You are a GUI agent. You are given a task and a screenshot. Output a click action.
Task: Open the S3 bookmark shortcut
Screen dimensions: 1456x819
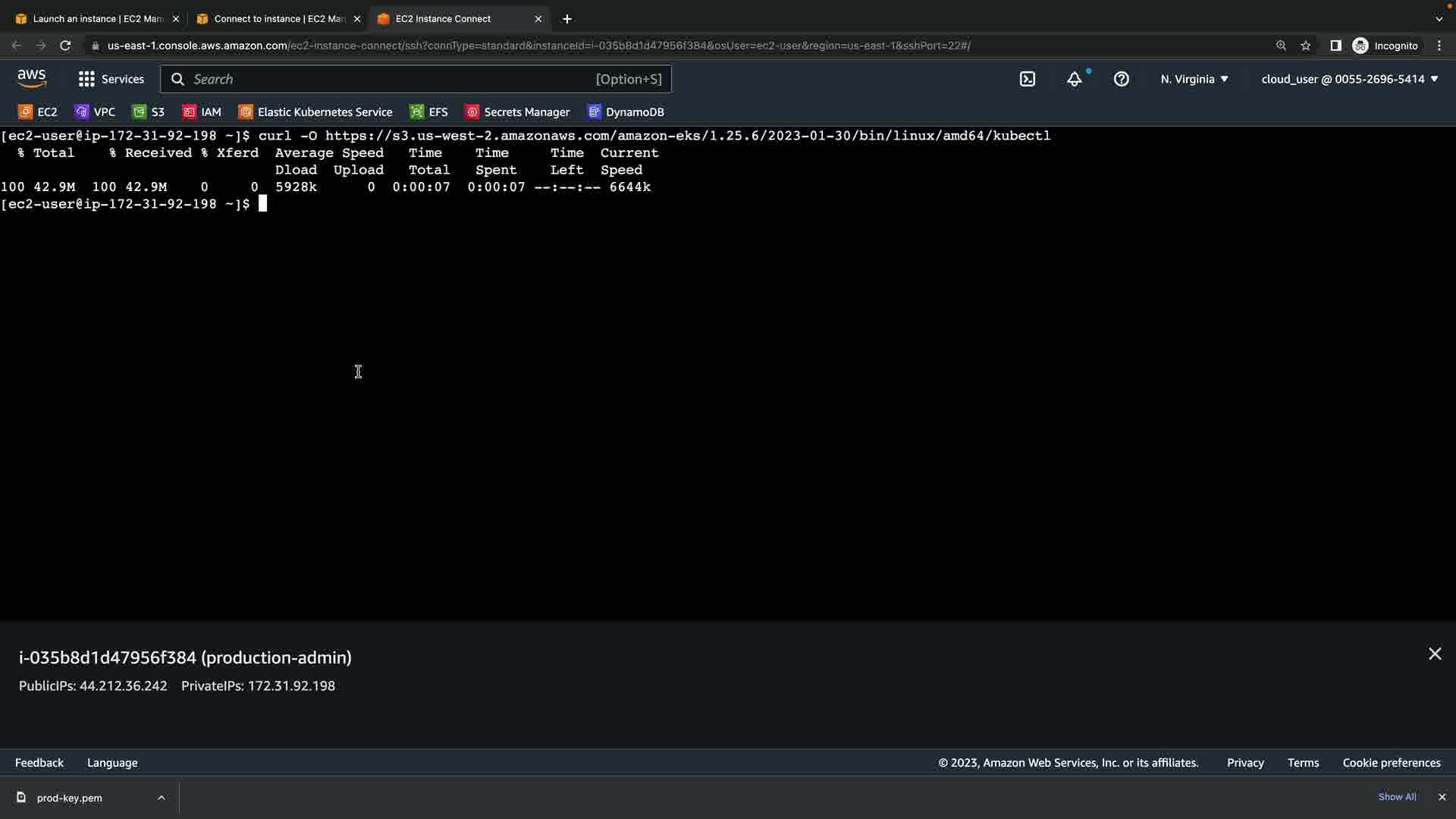[149, 112]
